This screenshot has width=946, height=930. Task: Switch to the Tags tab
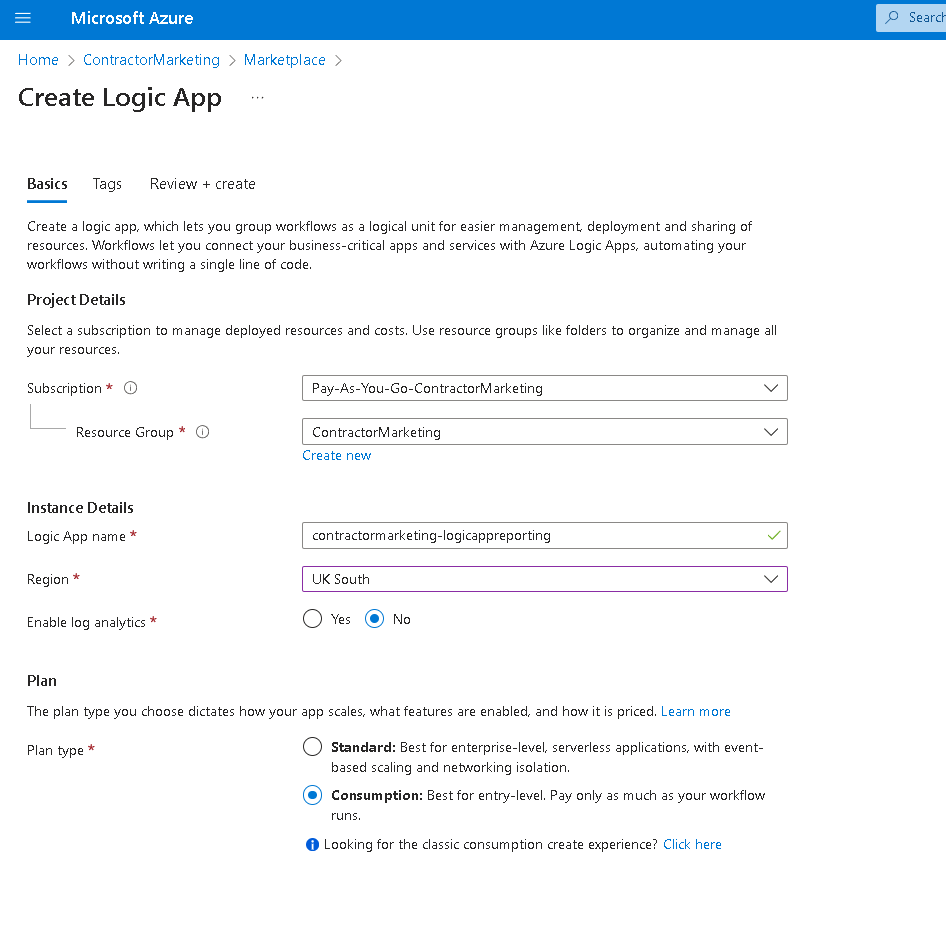[x=107, y=184]
